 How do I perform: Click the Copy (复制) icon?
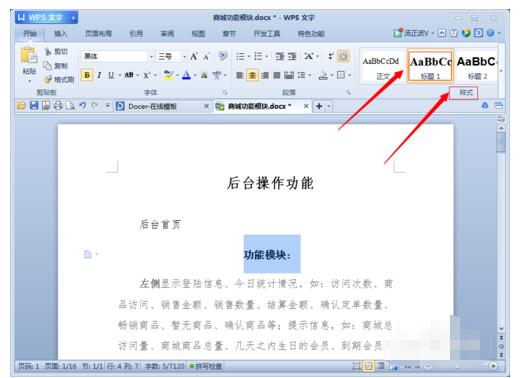coord(48,66)
